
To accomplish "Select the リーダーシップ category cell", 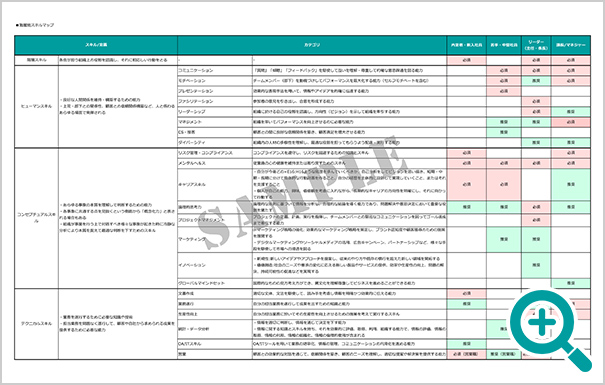I will click(x=215, y=112).
